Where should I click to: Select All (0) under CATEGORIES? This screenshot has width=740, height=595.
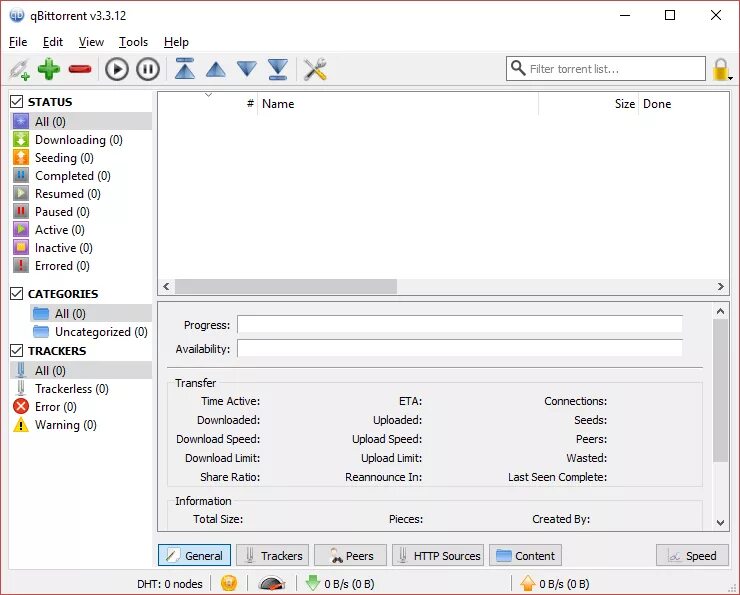(x=91, y=313)
